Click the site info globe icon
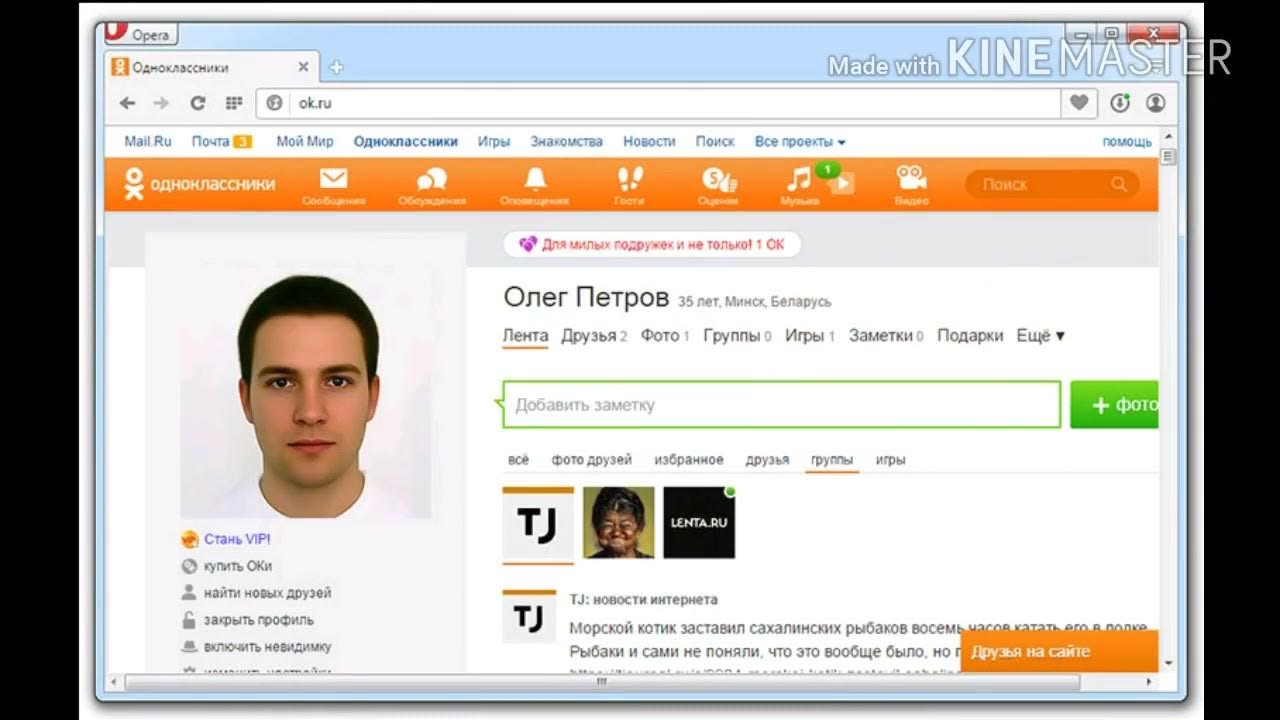Screen dimensions: 1280x720 (x=274, y=103)
